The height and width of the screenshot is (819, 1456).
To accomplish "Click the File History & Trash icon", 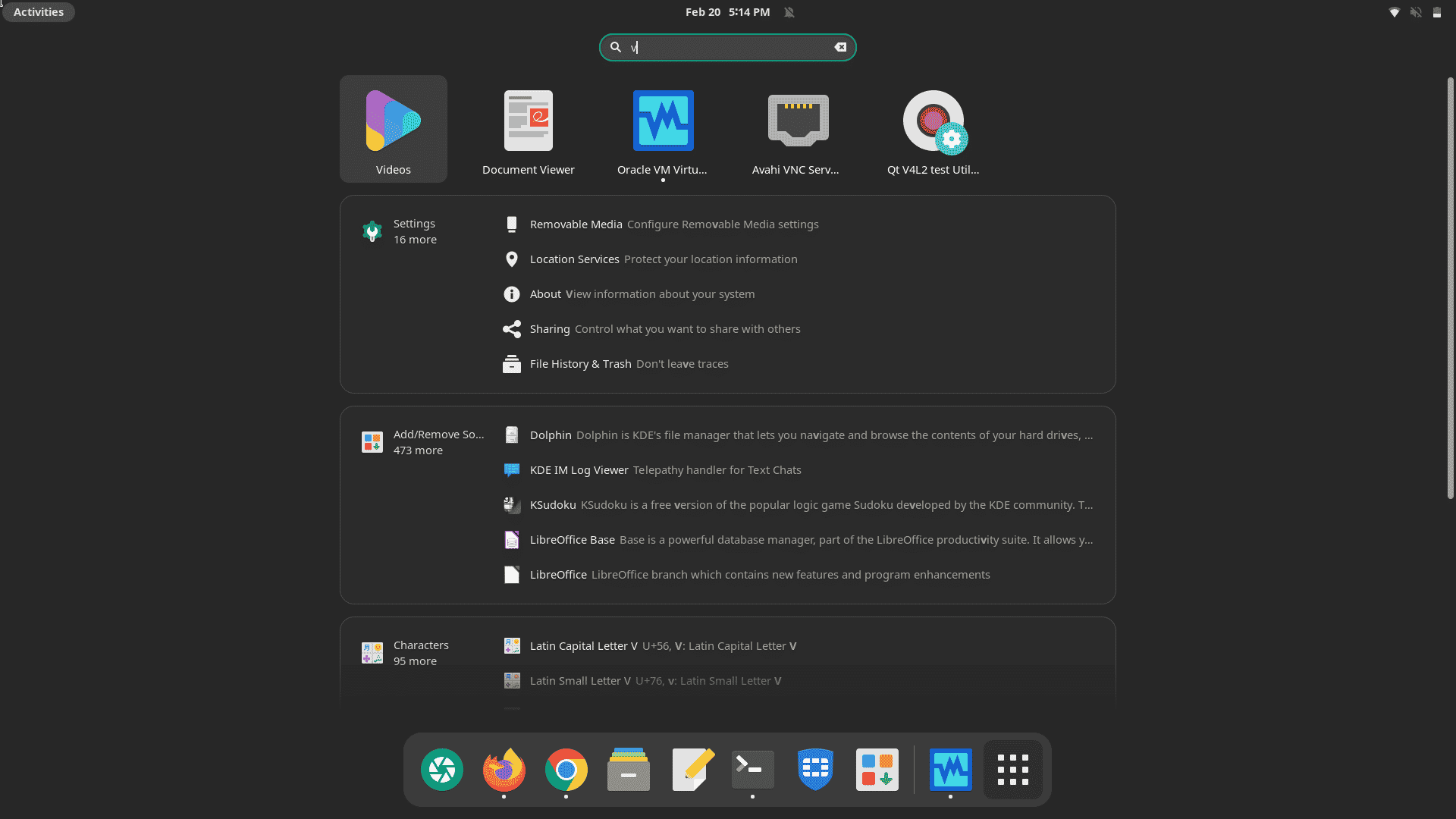I will [x=512, y=364].
